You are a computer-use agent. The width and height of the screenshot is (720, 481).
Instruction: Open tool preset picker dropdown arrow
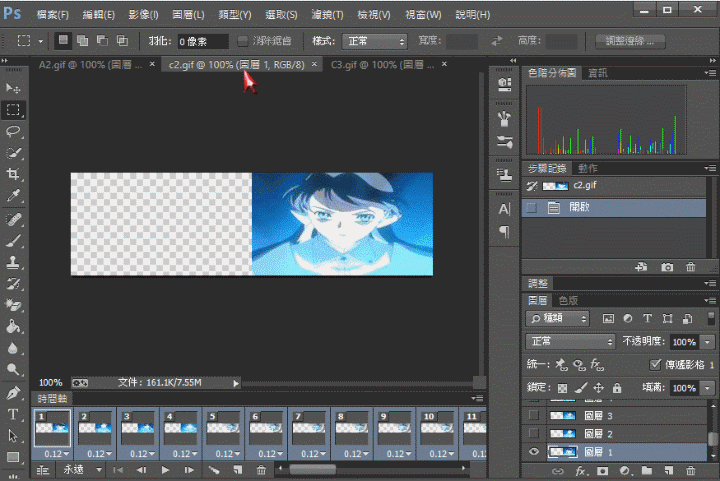(40, 41)
